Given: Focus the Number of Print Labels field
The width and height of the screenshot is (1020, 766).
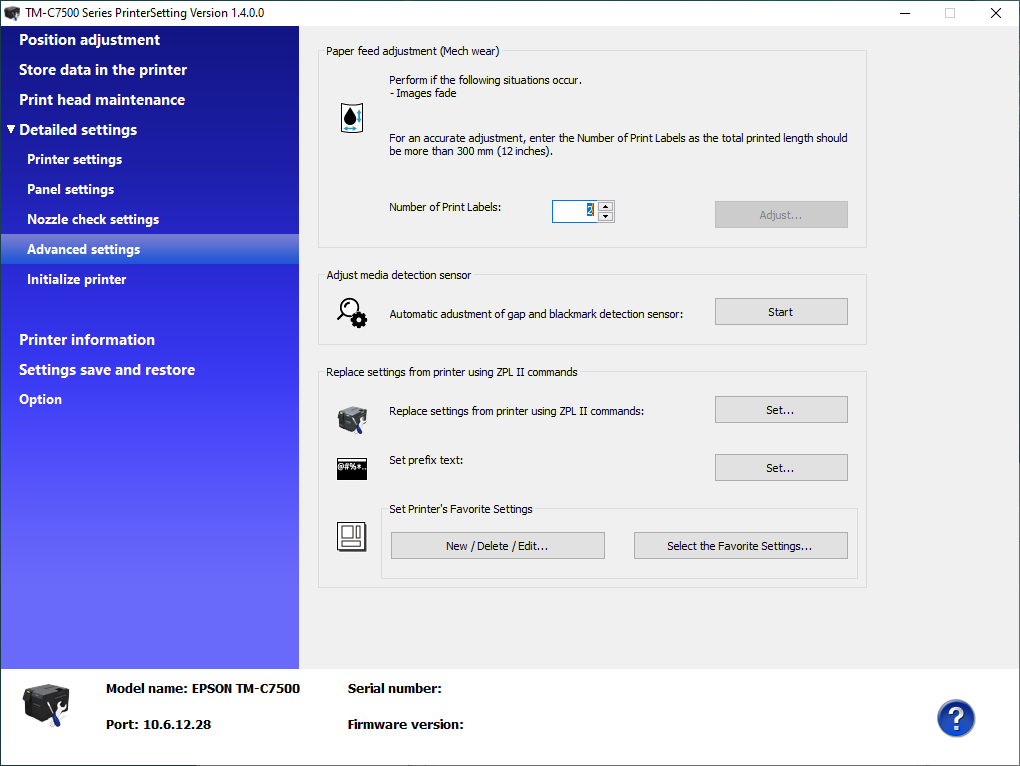Looking at the screenshot, I should coord(574,211).
